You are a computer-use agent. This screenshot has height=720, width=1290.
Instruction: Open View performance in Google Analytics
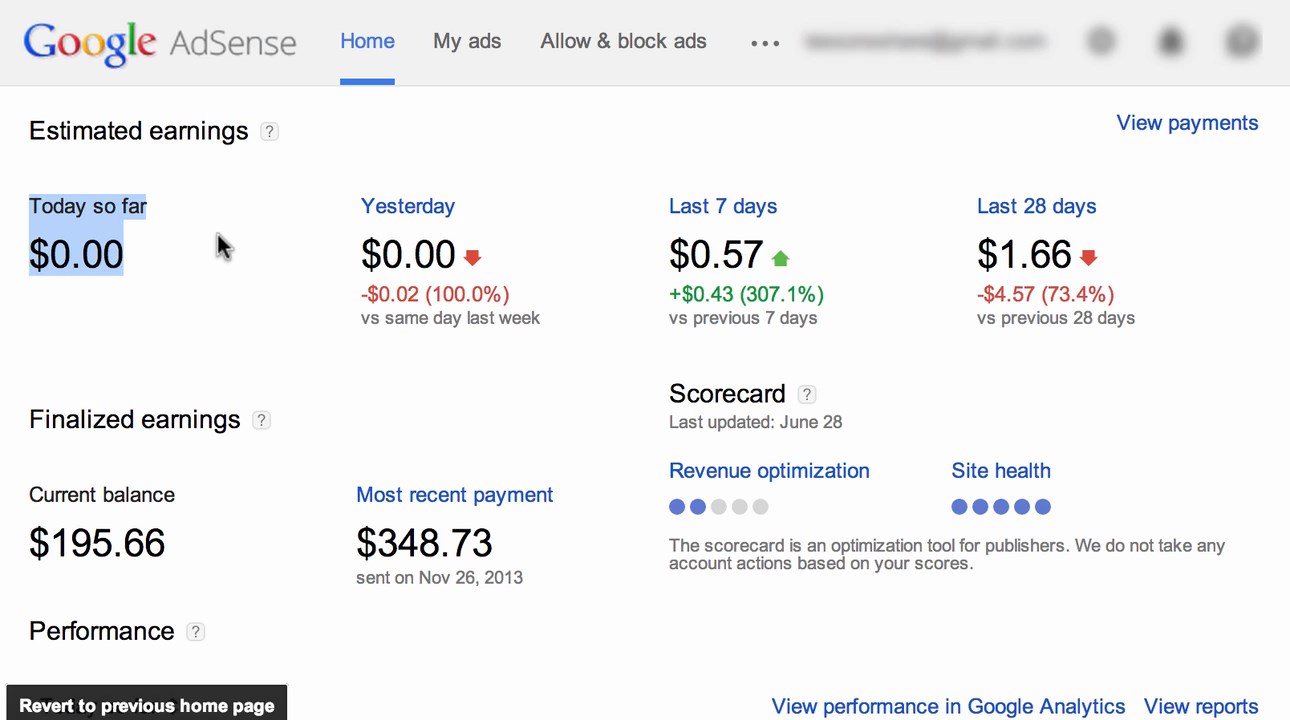948,706
